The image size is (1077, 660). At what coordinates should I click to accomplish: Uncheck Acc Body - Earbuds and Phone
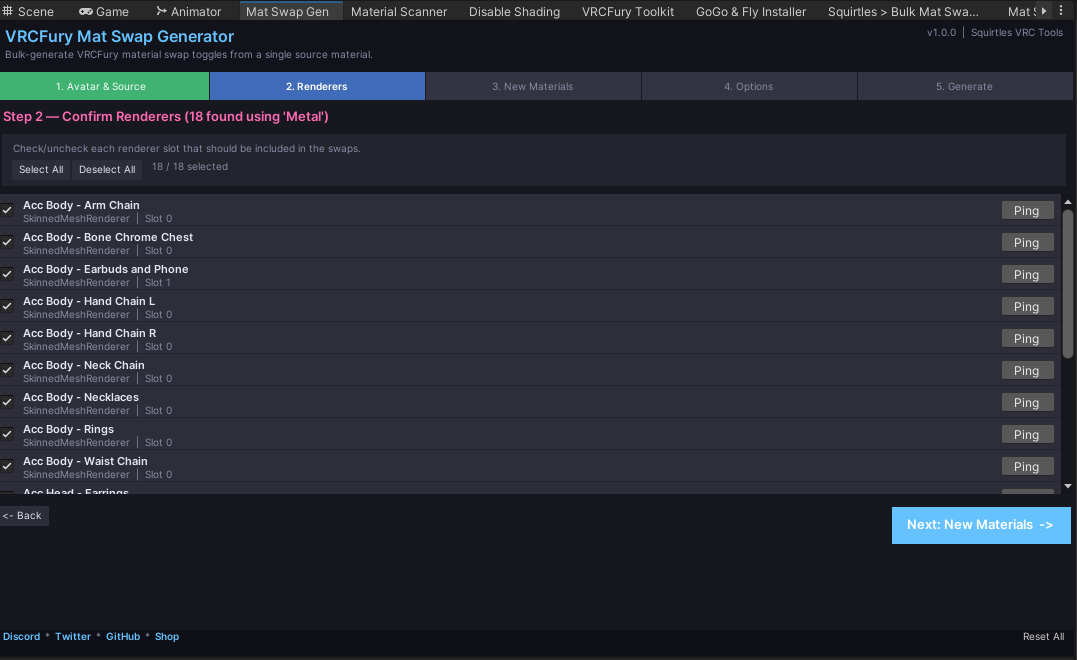[x=7, y=274]
